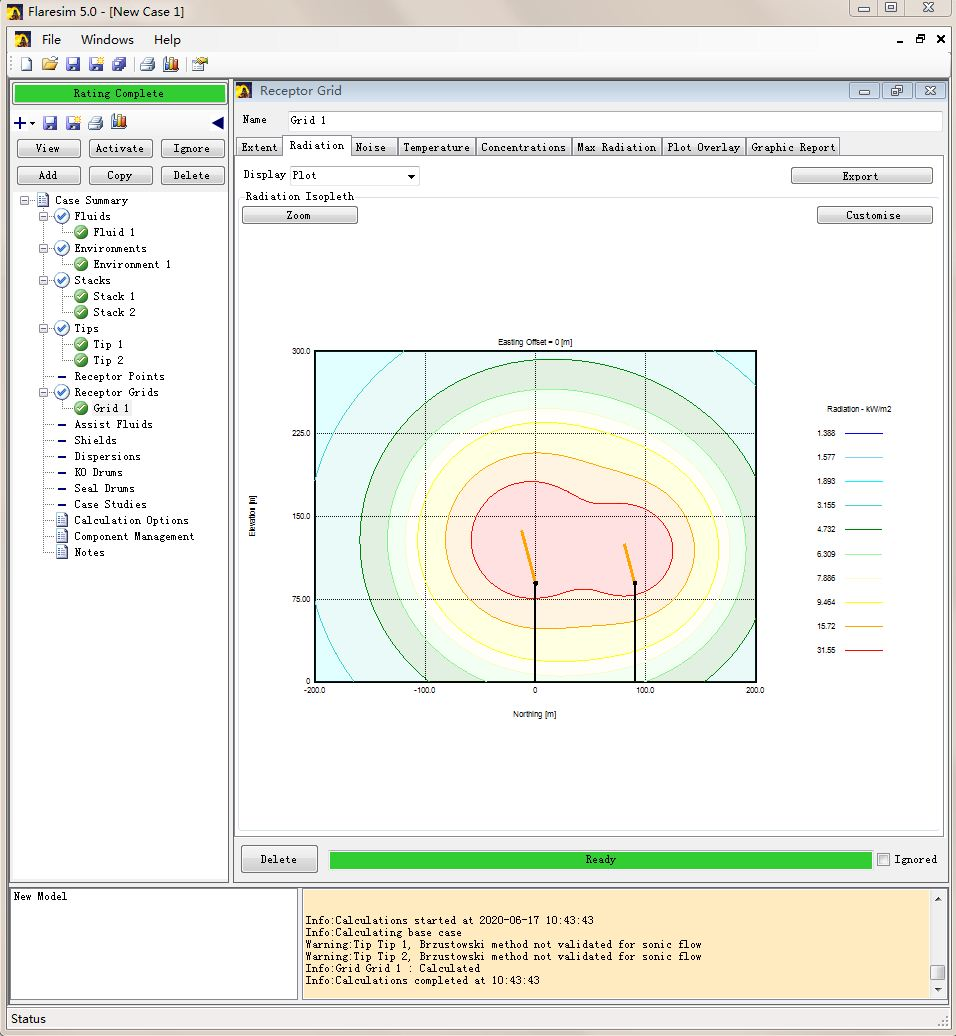
Task: Collapse the Fluids tree node
Action: tap(44, 216)
